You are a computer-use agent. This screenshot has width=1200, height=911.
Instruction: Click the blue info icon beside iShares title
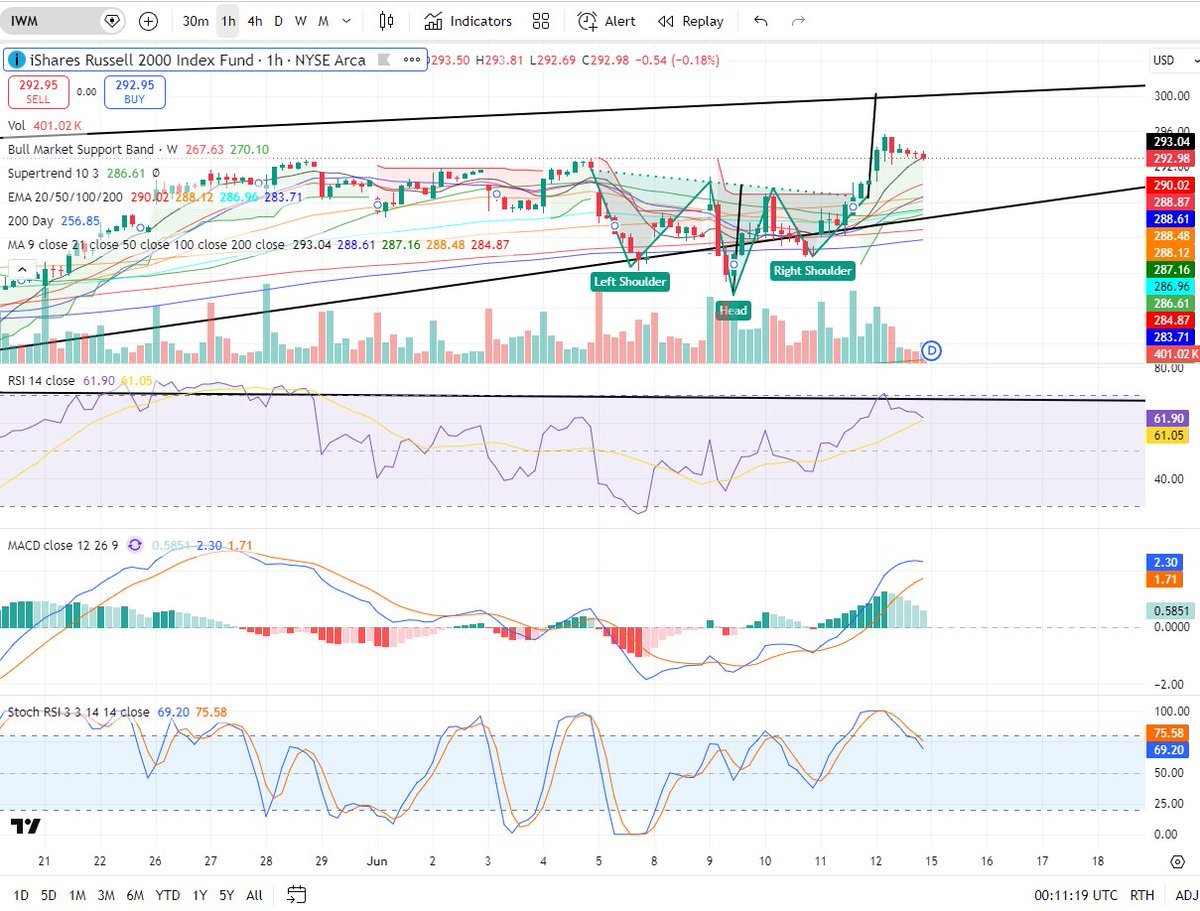click(x=17, y=60)
